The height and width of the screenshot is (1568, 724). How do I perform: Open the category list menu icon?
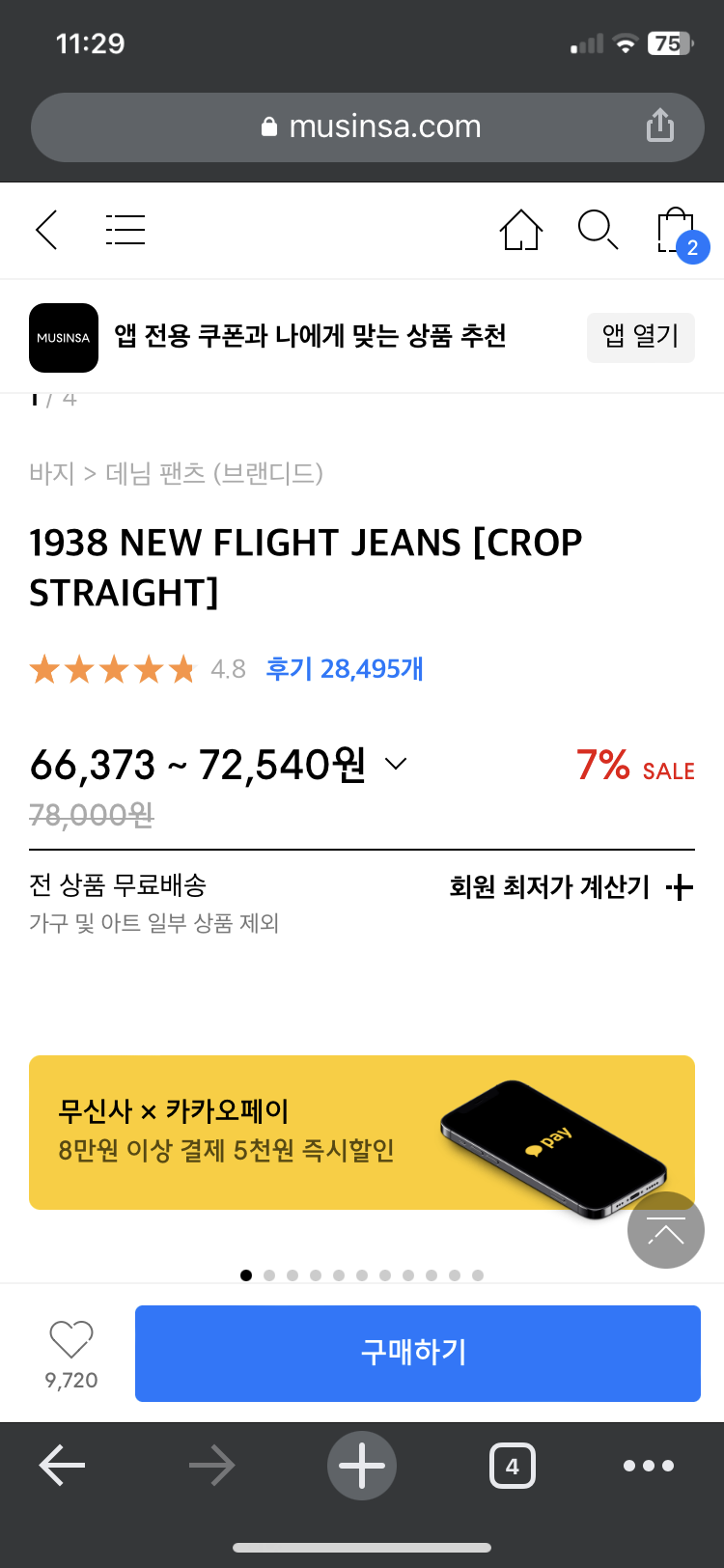click(125, 230)
